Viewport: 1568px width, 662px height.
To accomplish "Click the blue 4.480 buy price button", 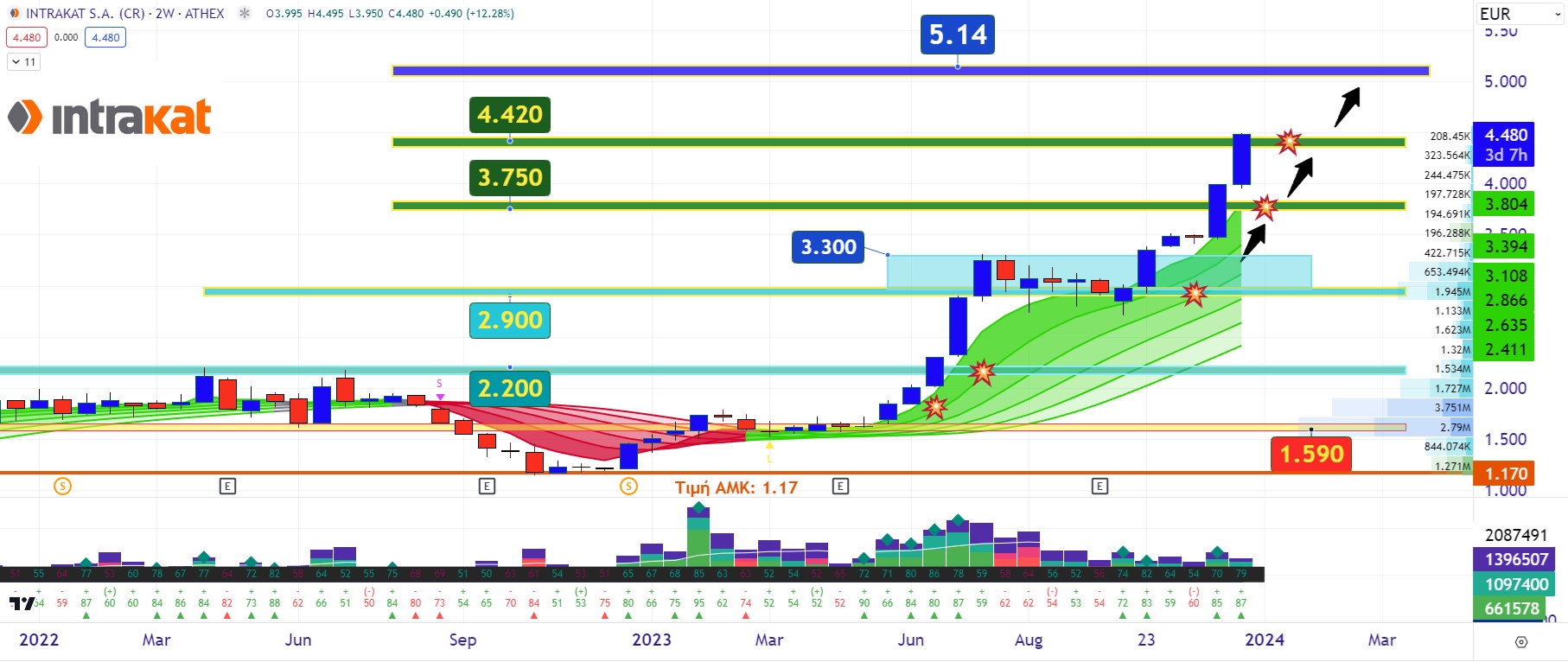I will pyautogui.click(x=105, y=37).
